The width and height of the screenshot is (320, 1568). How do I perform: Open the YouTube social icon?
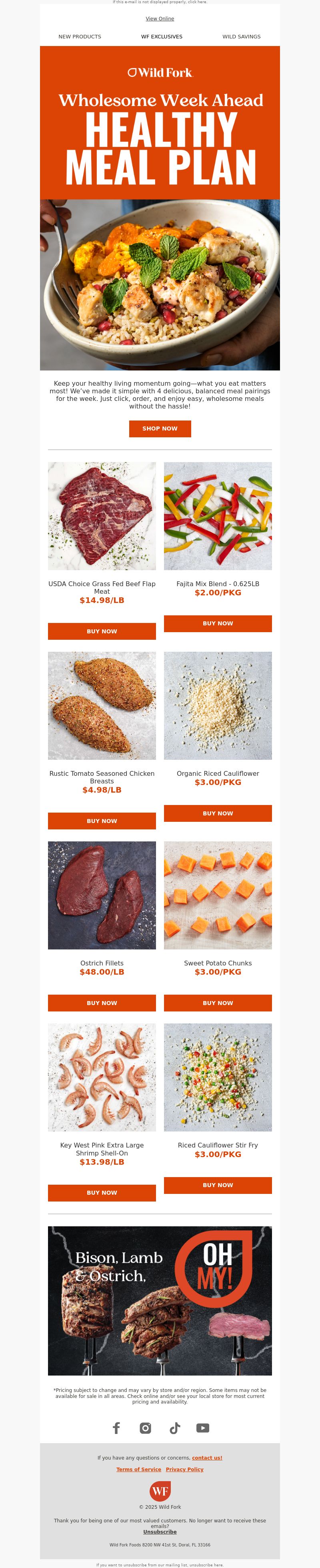[x=203, y=1428]
